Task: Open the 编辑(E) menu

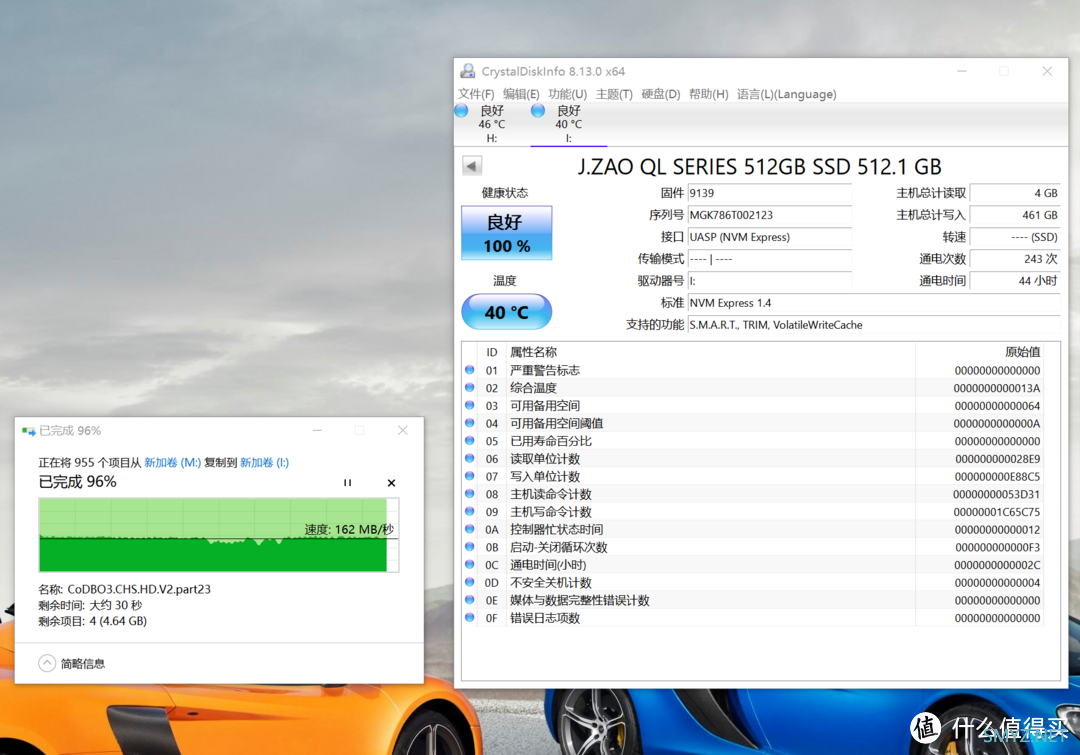Action: (521, 94)
